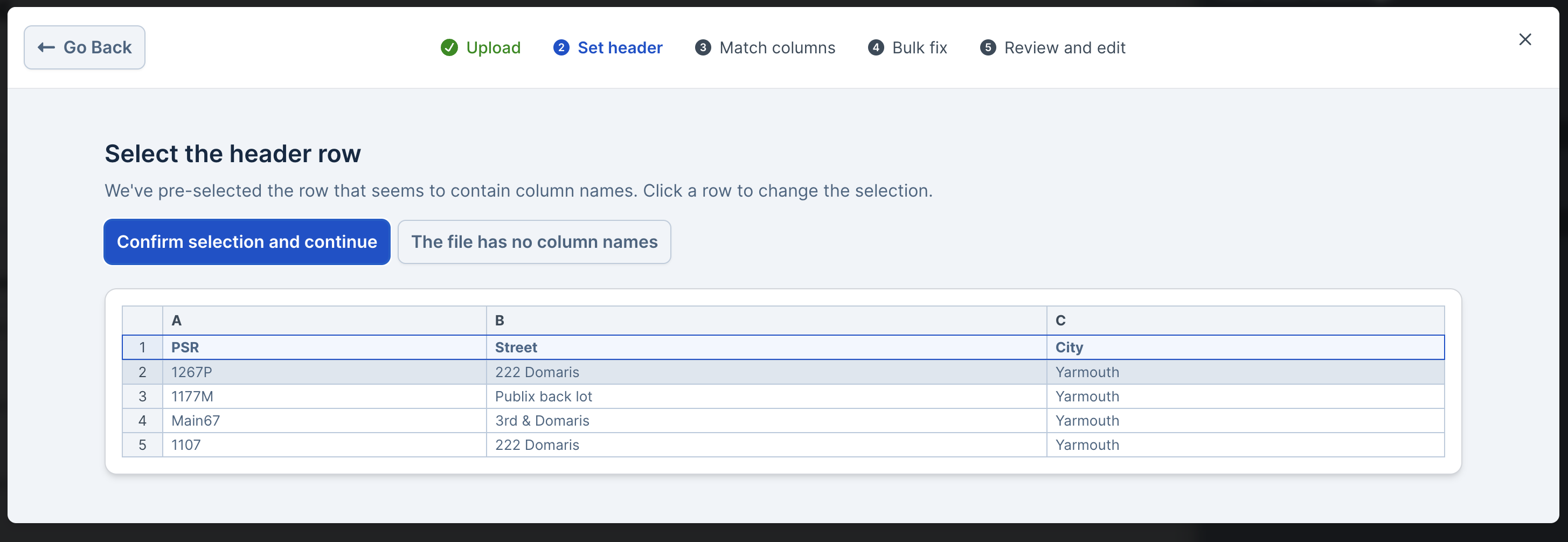This screenshot has height=542, width=1568.
Task: Select the Match columns step label
Action: click(778, 47)
